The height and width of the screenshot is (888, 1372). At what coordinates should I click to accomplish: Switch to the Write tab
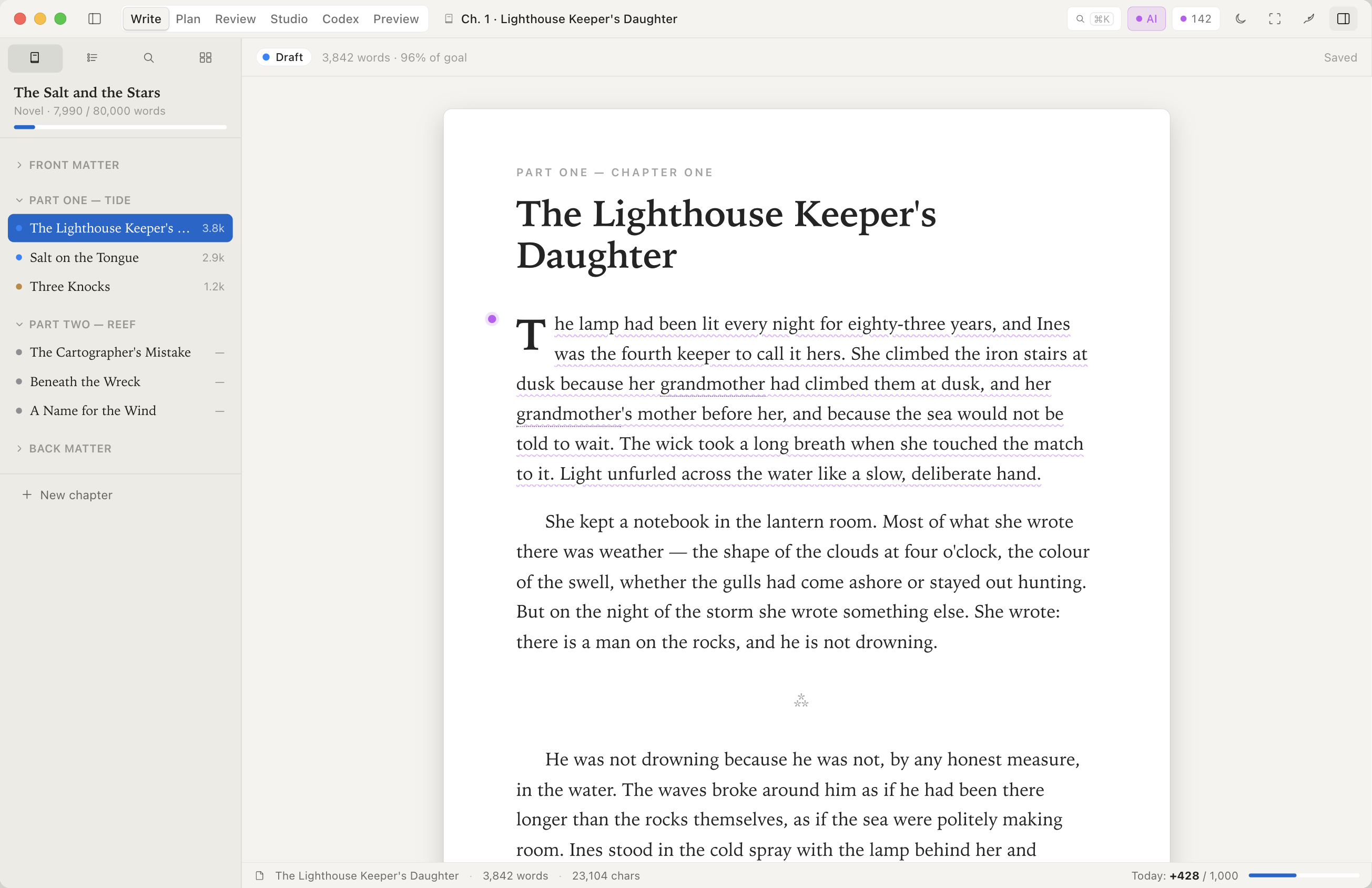tap(146, 19)
